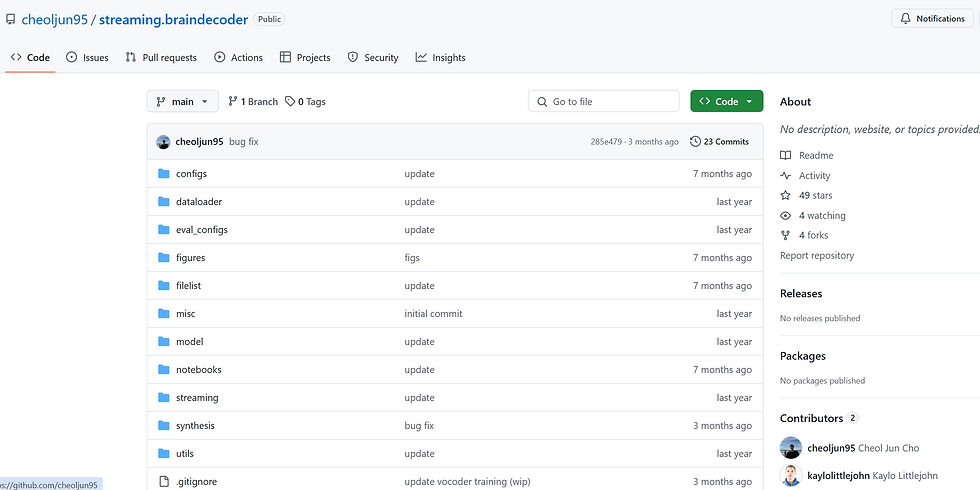Screen dimensions: 980x490
Task: Open cheoljun95 contributor profile name
Action: pos(831,448)
